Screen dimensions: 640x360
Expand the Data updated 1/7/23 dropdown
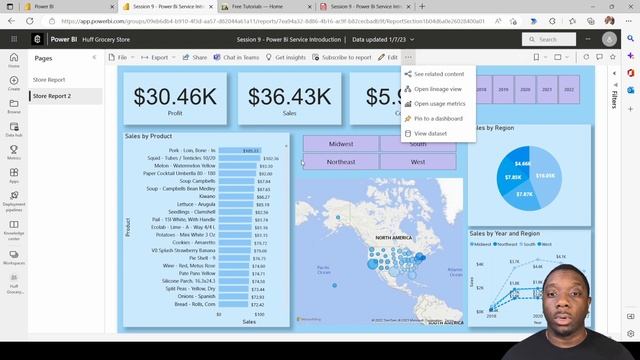(x=383, y=40)
